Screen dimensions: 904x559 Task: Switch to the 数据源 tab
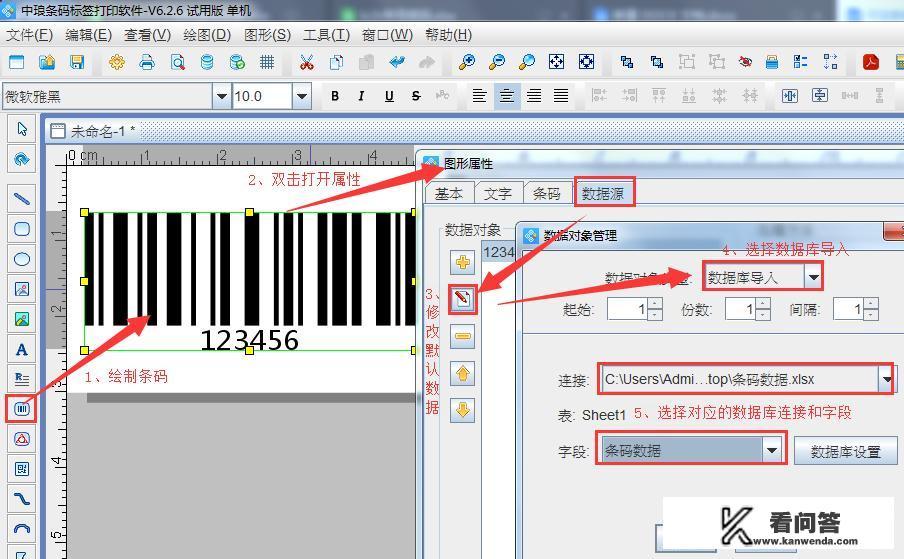[x=603, y=193]
